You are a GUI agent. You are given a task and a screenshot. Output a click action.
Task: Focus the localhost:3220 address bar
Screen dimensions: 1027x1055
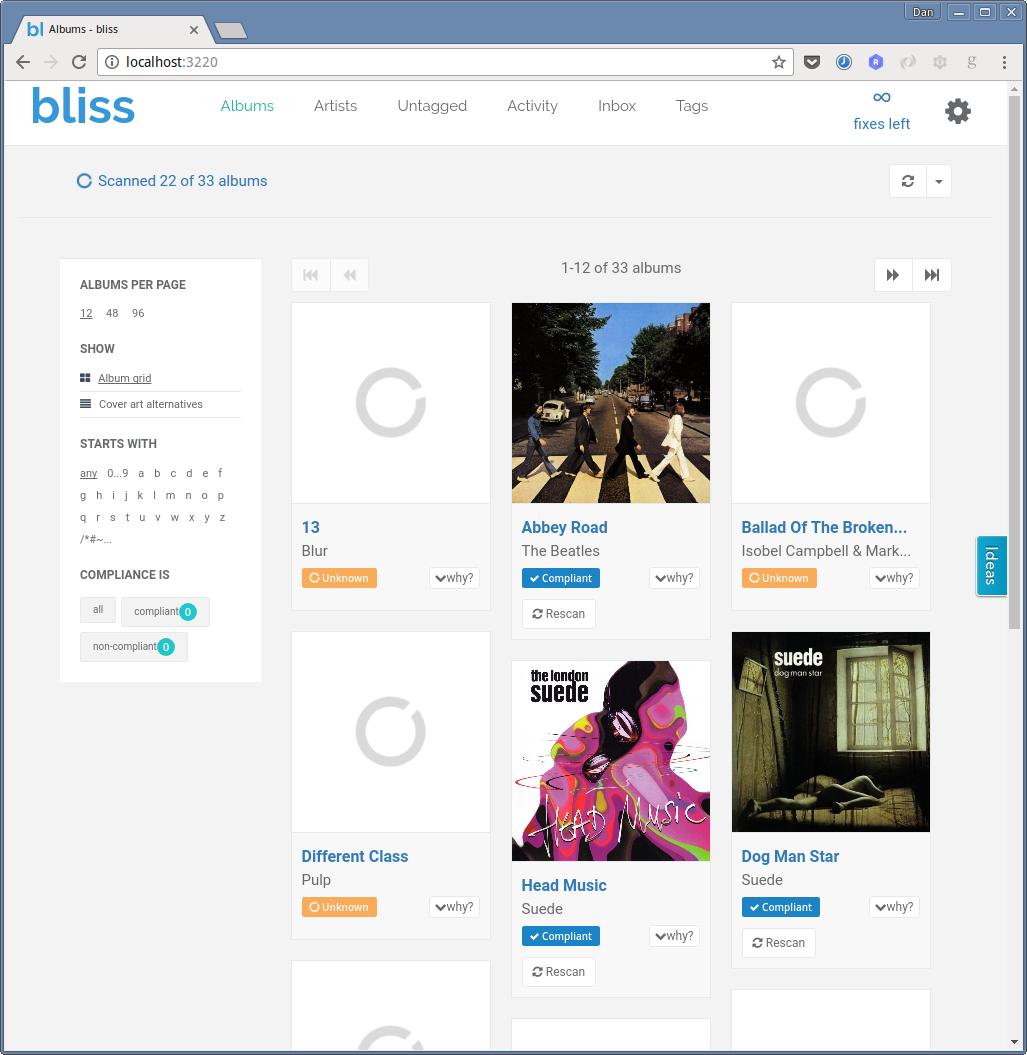444,62
